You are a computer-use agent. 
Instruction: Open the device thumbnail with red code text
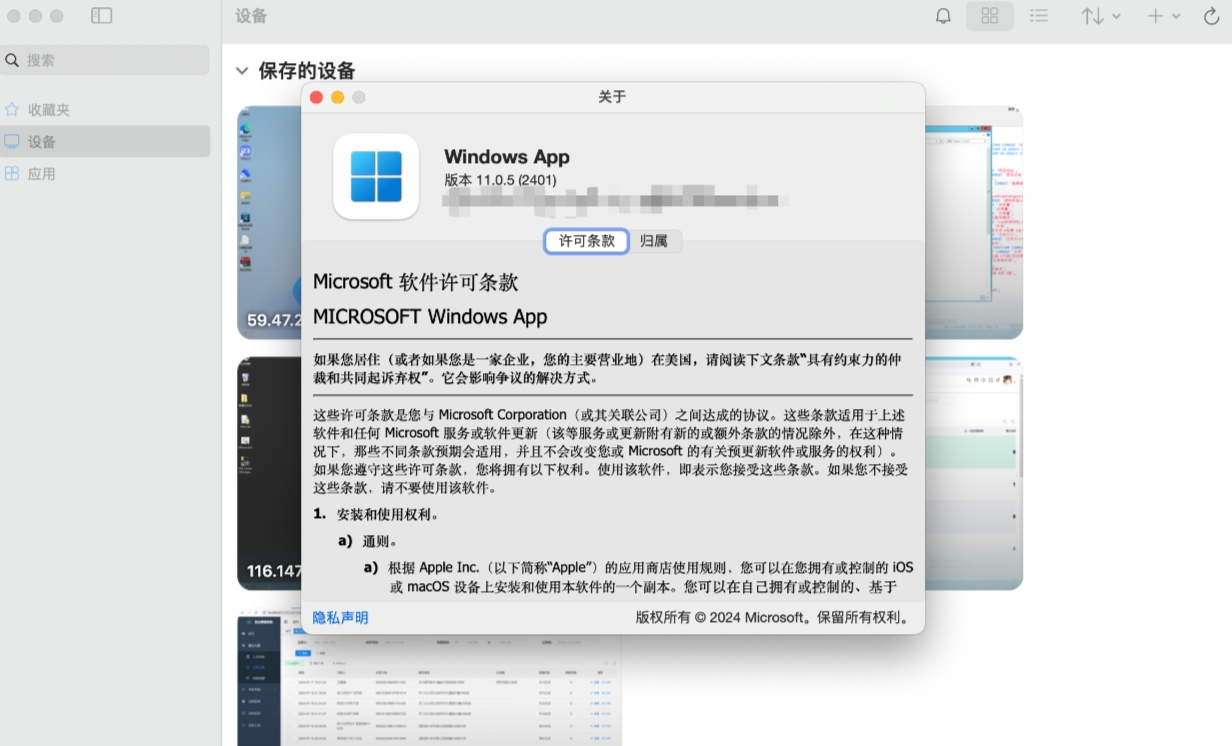(x=974, y=222)
